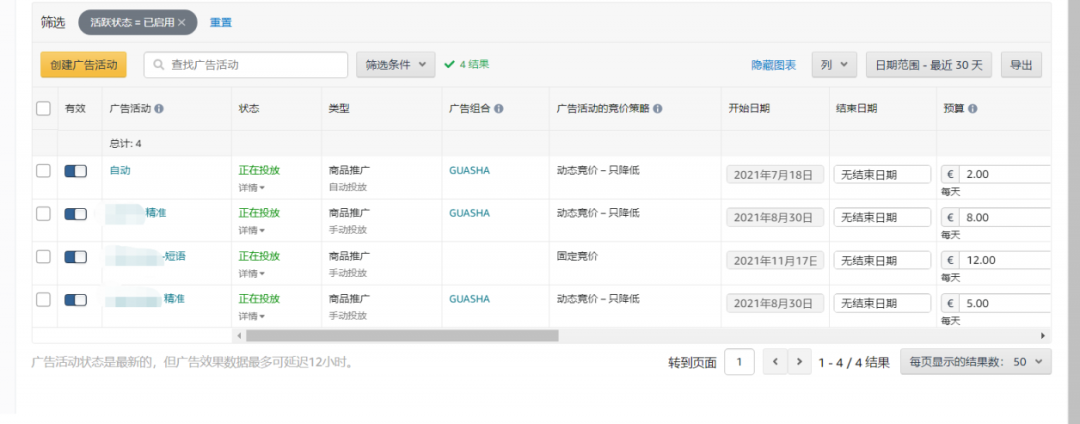
Task: Select checkbox for the 自动 campaign row
Action: [x=43, y=171]
